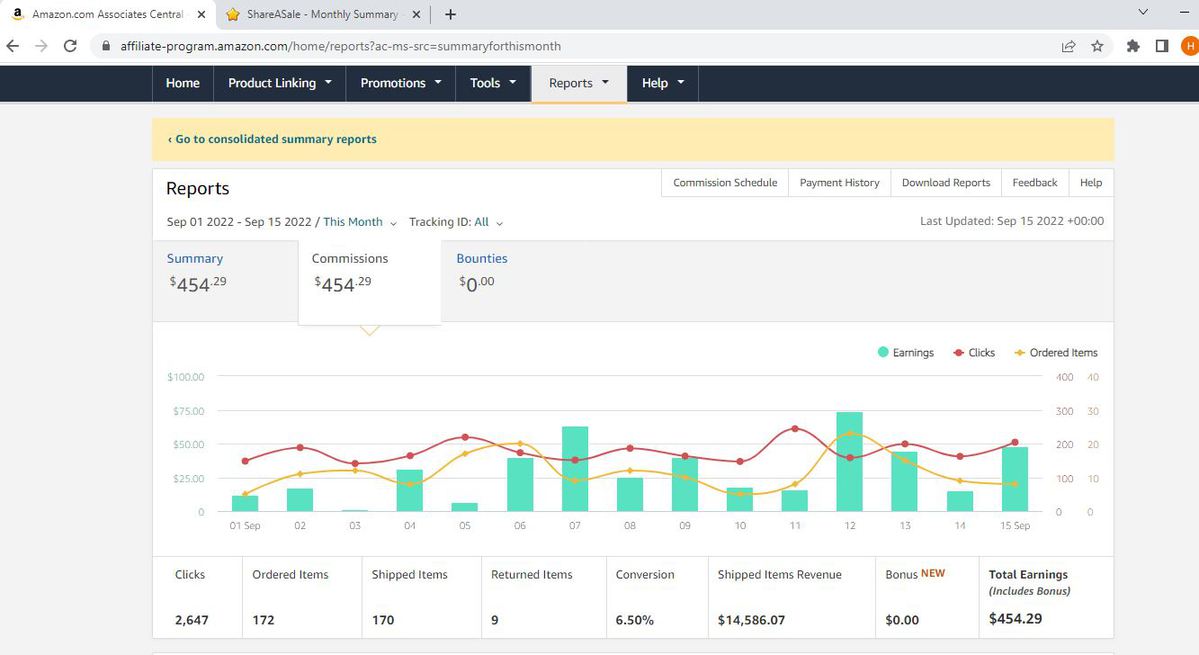Toggle the Earnings series in the legend
This screenshot has height=655, width=1199.
pos(905,352)
